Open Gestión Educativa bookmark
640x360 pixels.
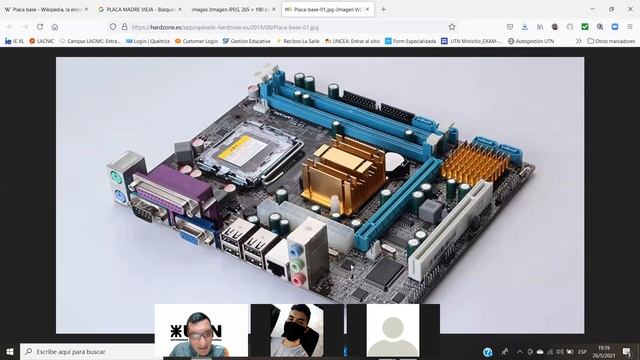(247, 41)
